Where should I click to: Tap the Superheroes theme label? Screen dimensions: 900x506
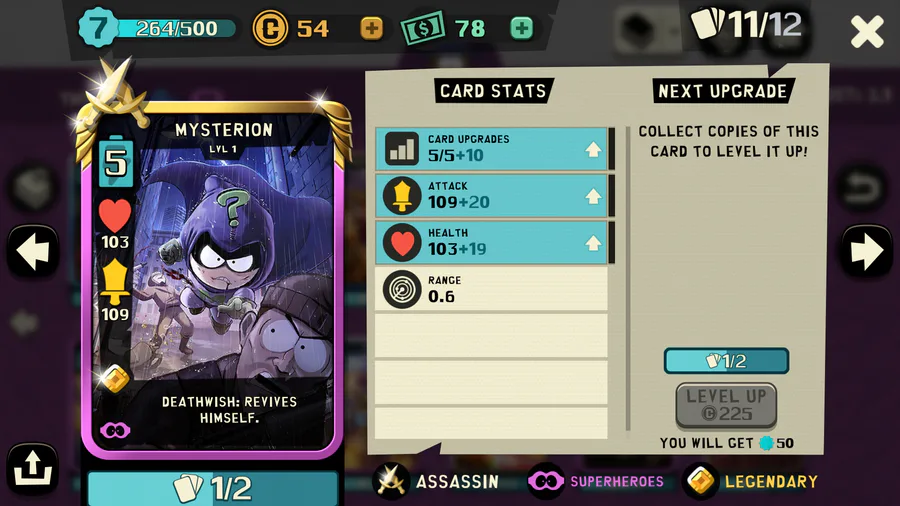(616, 481)
